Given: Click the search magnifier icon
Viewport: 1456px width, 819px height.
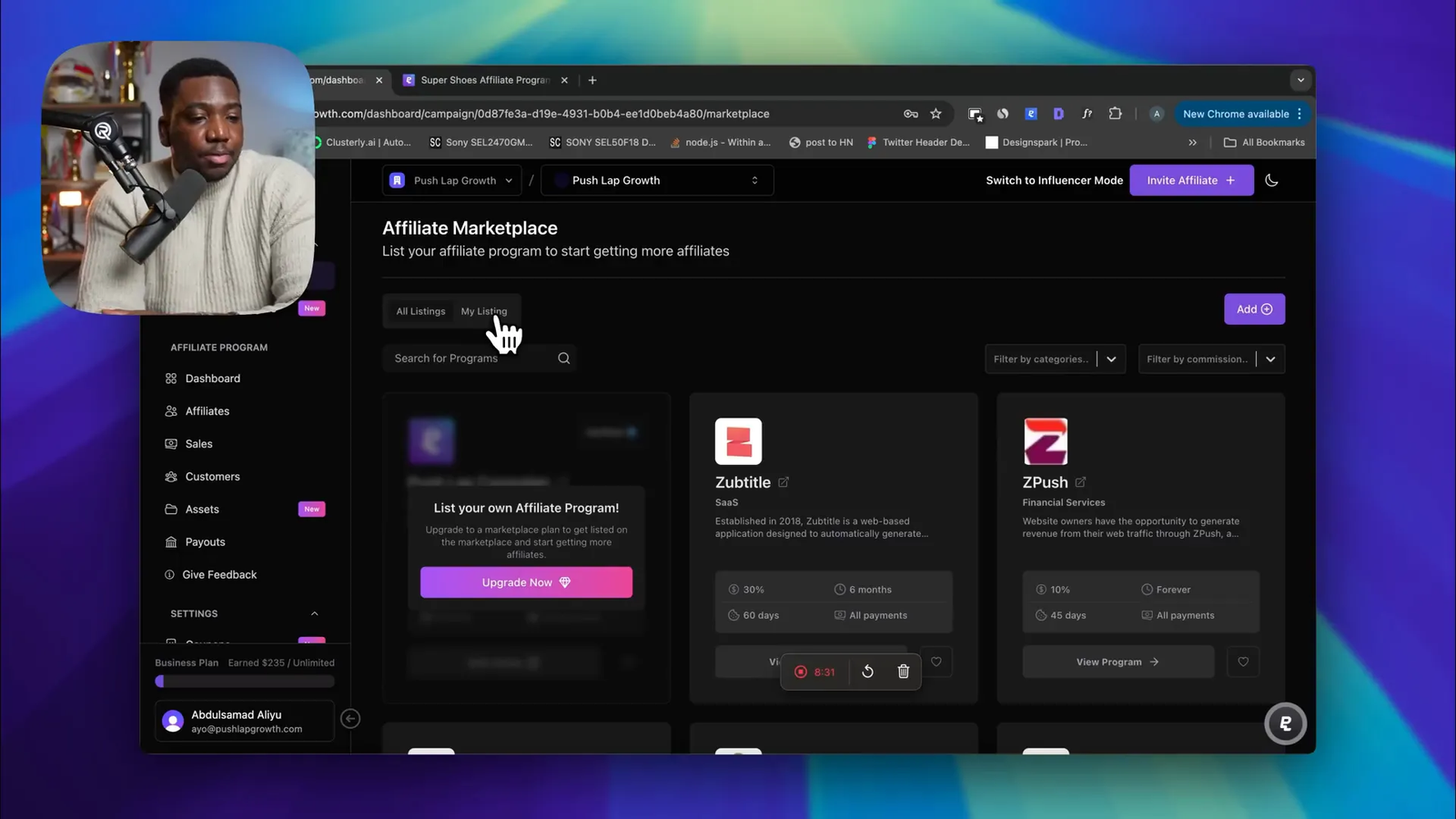Looking at the screenshot, I should 564,359.
